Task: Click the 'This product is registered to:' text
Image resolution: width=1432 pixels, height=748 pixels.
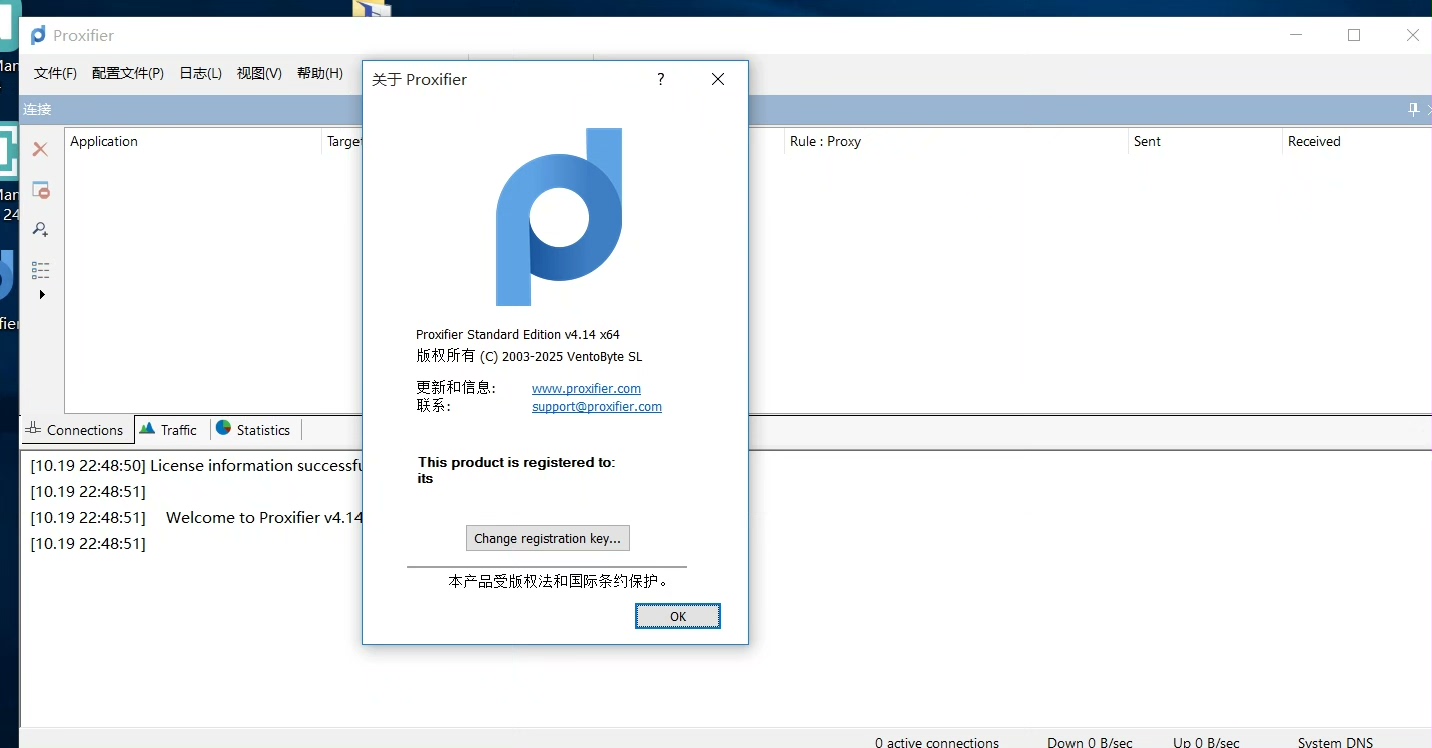Action: [x=516, y=462]
